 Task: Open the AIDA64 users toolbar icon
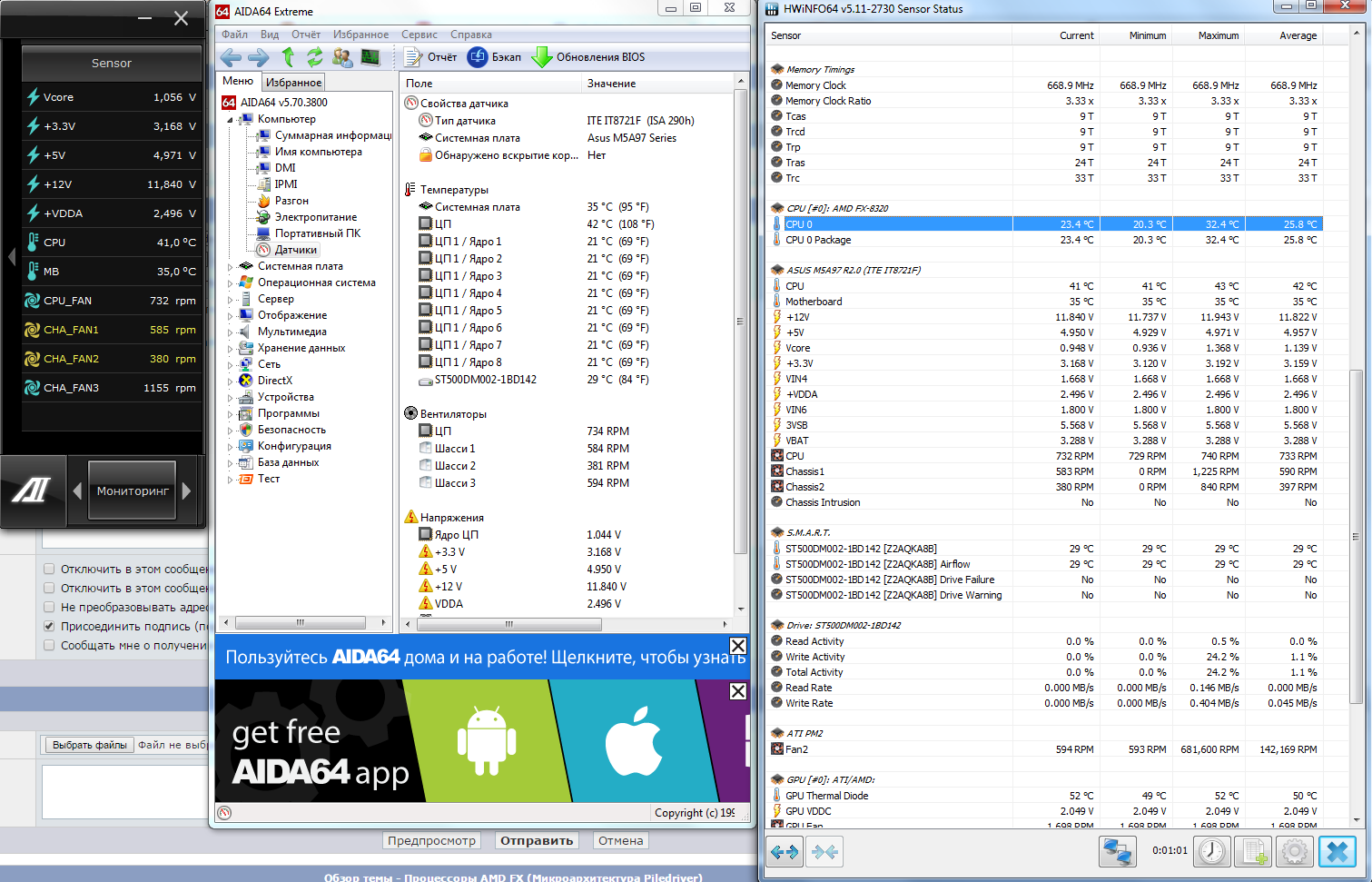(x=342, y=57)
